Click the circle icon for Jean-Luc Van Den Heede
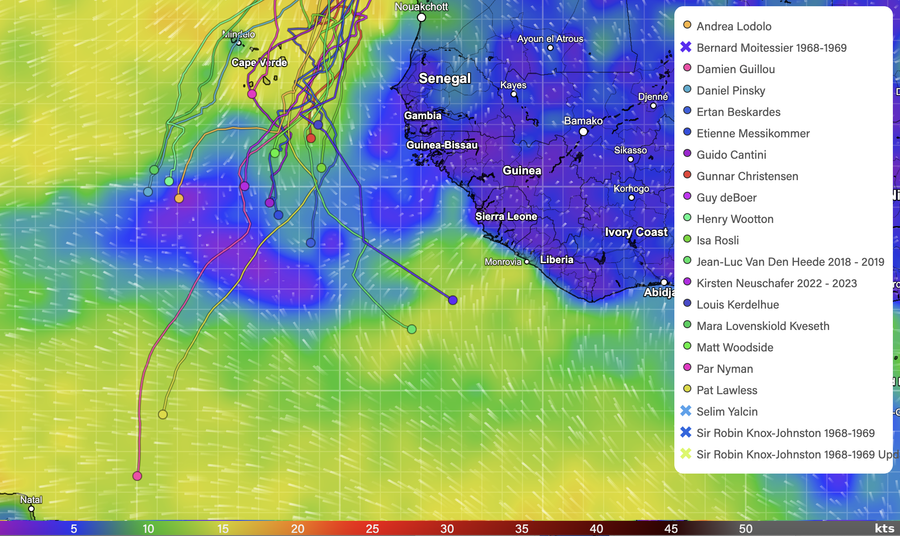This screenshot has height=536, width=900. pyautogui.click(x=687, y=261)
